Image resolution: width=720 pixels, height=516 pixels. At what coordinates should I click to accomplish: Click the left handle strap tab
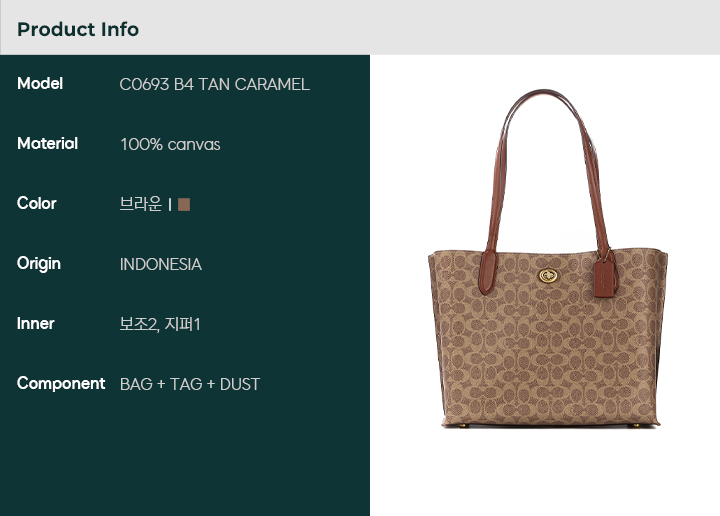(488, 272)
